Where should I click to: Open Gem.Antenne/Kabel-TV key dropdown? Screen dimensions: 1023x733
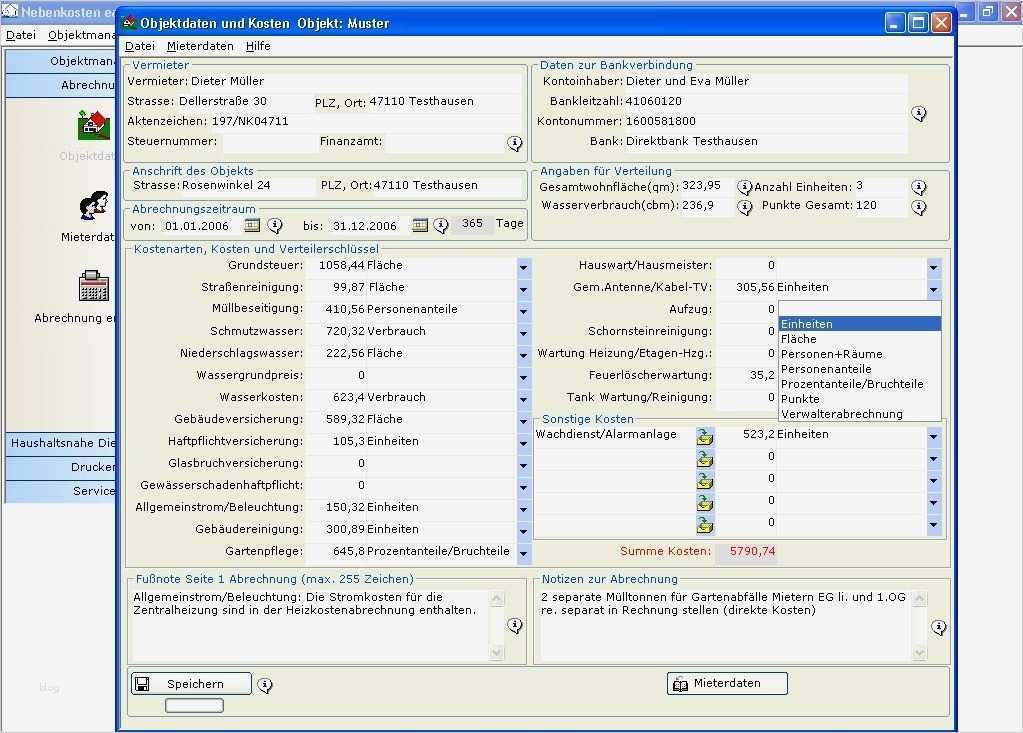point(934,289)
